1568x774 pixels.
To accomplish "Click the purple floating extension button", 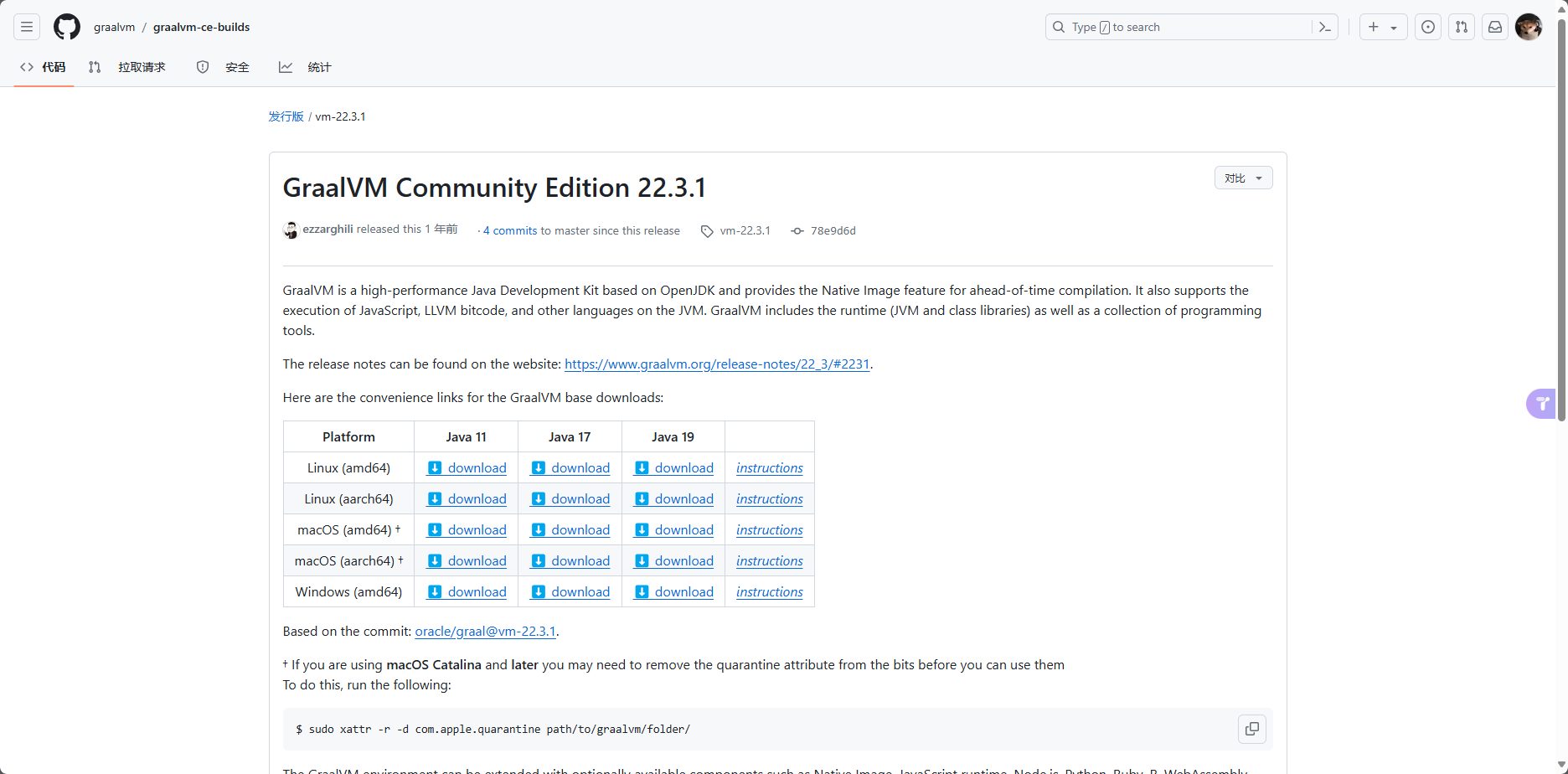I will click(x=1541, y=404).
